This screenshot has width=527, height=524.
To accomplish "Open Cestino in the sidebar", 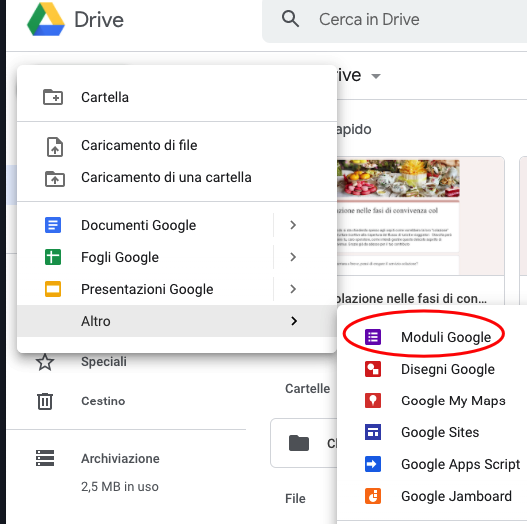I will tap(103, 401).
